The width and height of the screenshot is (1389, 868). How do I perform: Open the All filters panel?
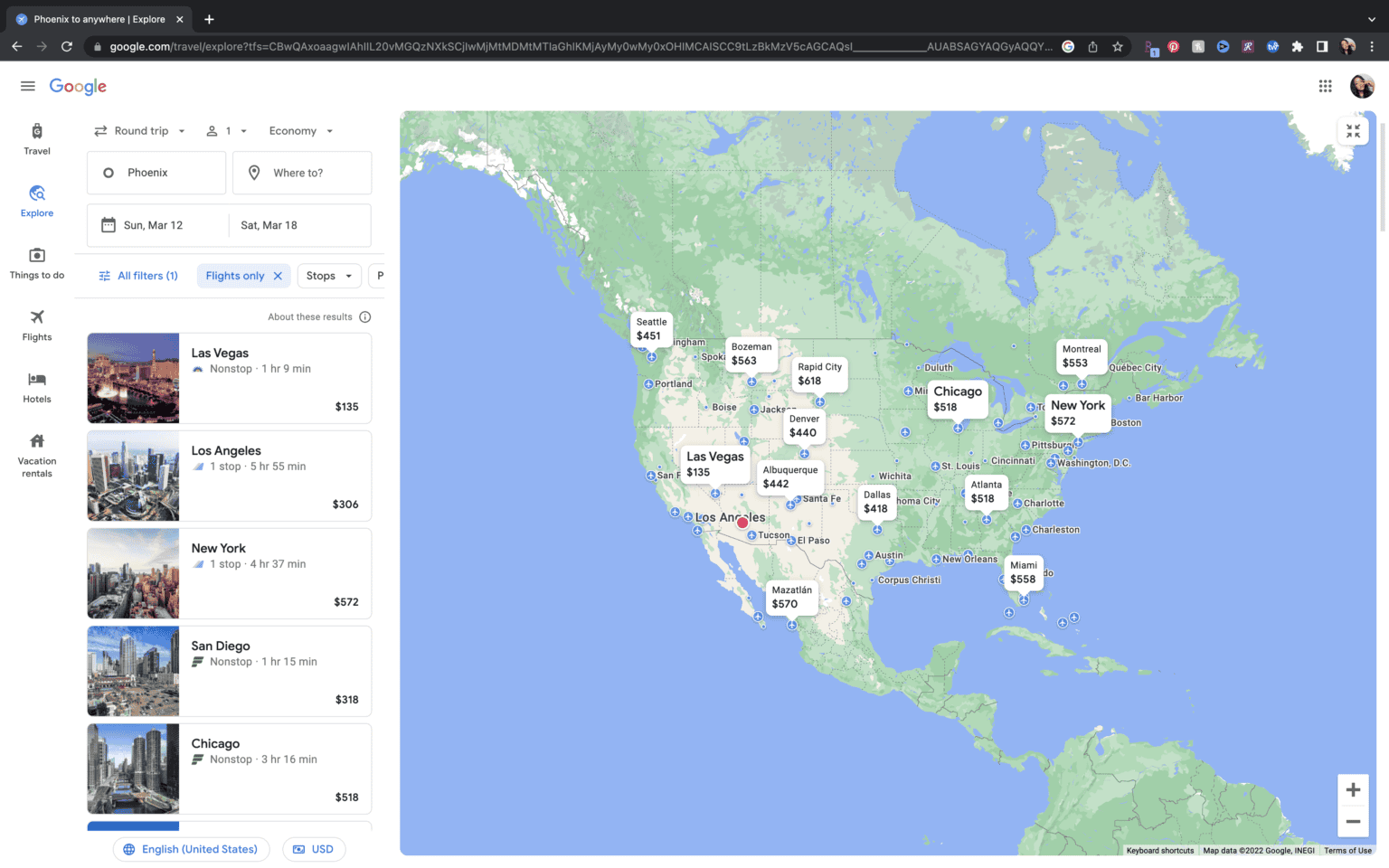click(139, 276)
